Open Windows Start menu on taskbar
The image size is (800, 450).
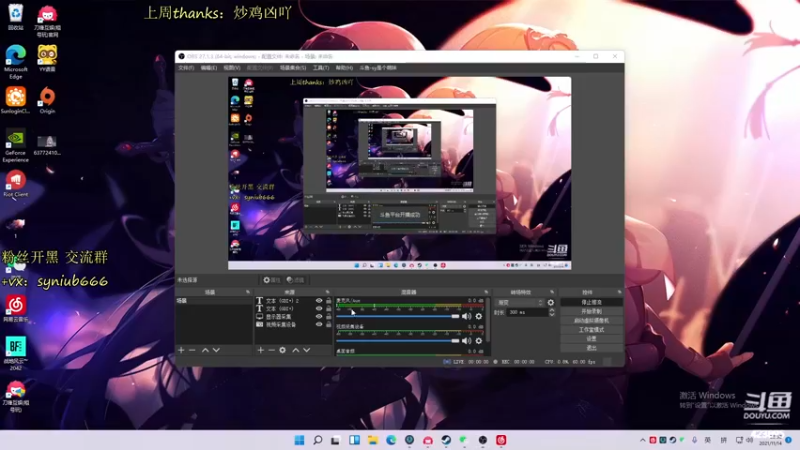tap(299, 440)
